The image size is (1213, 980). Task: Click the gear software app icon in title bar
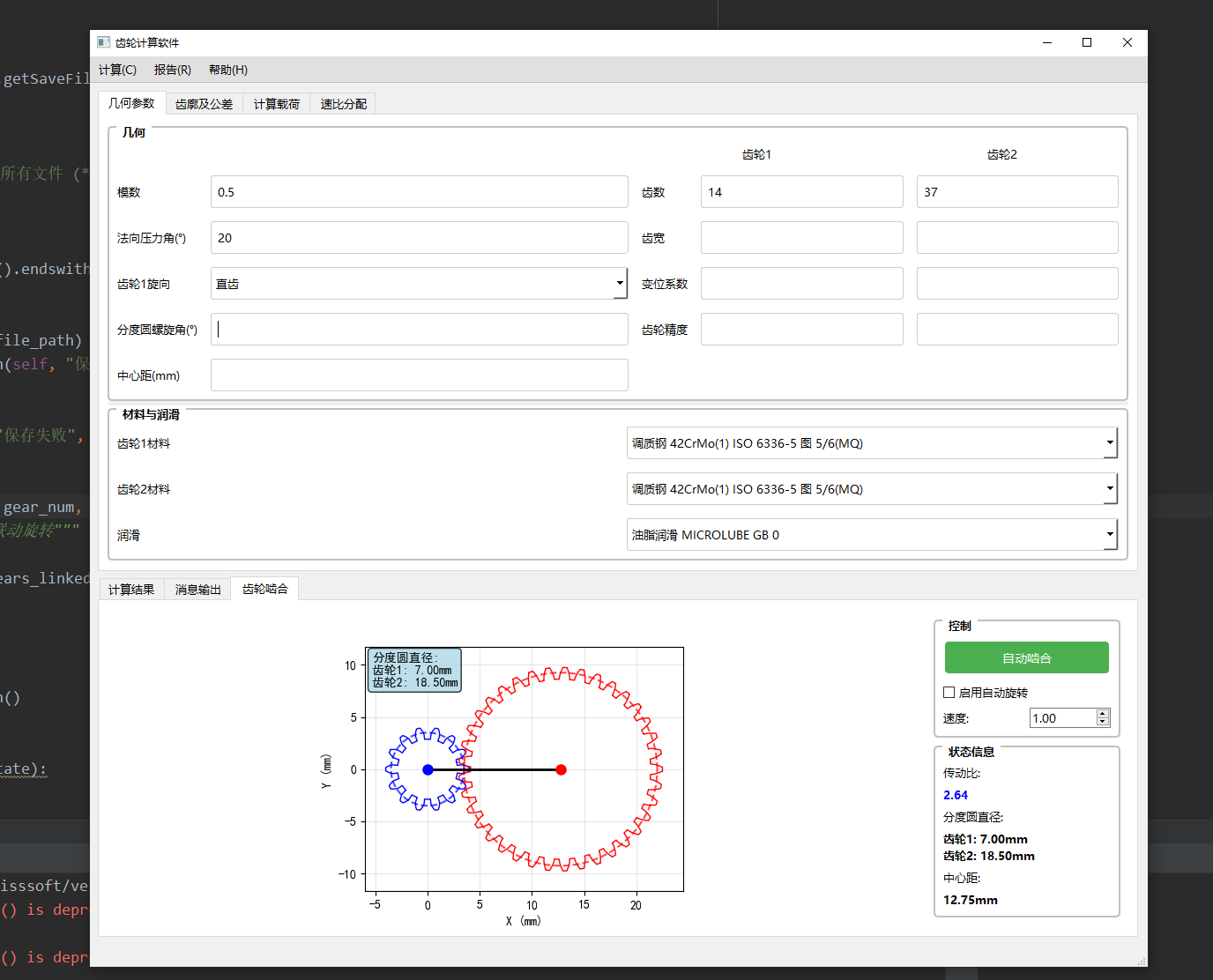(x=104, y=42)
